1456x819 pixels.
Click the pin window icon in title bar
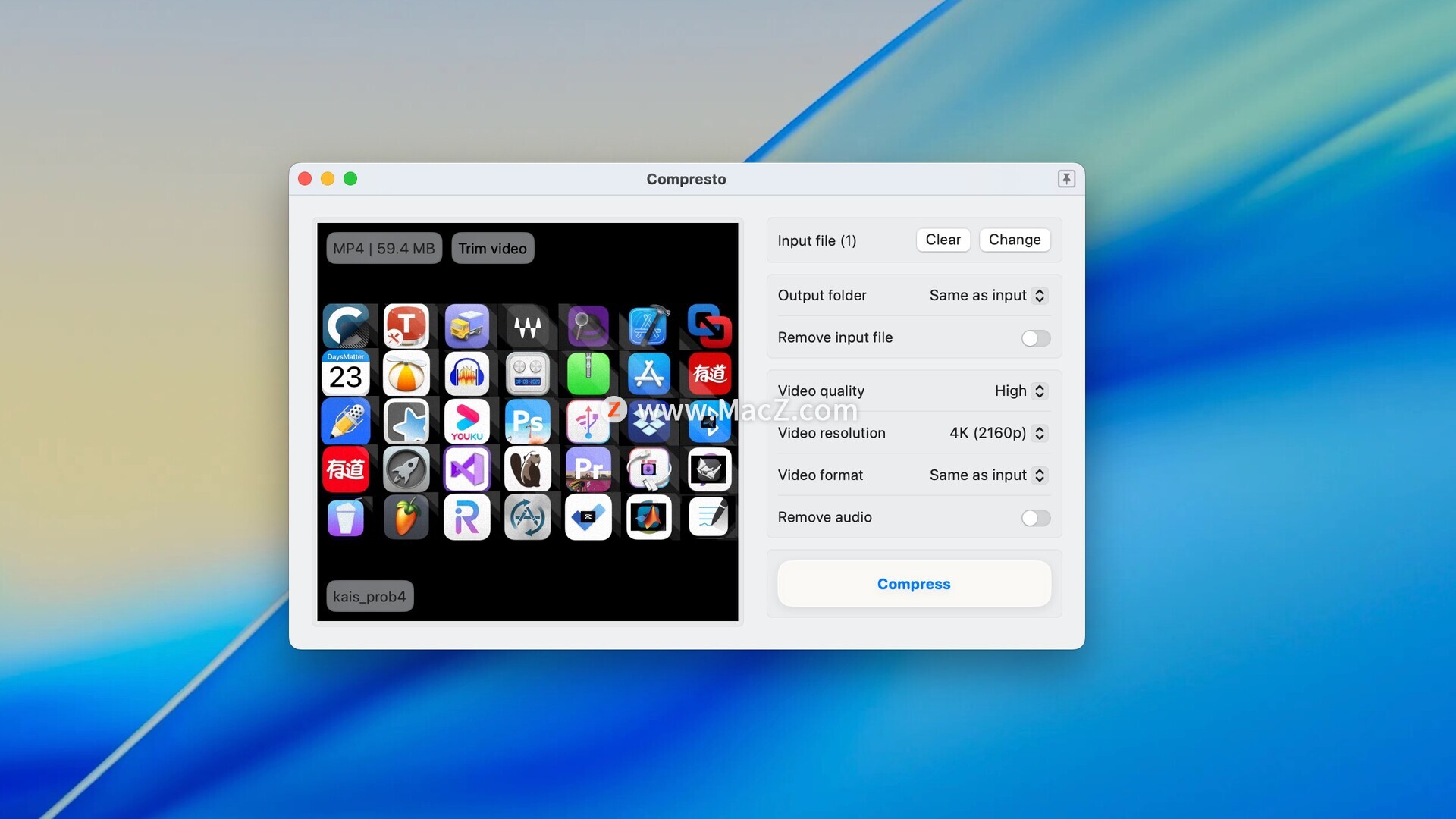pyautogui.click(x=1066, y=179)
